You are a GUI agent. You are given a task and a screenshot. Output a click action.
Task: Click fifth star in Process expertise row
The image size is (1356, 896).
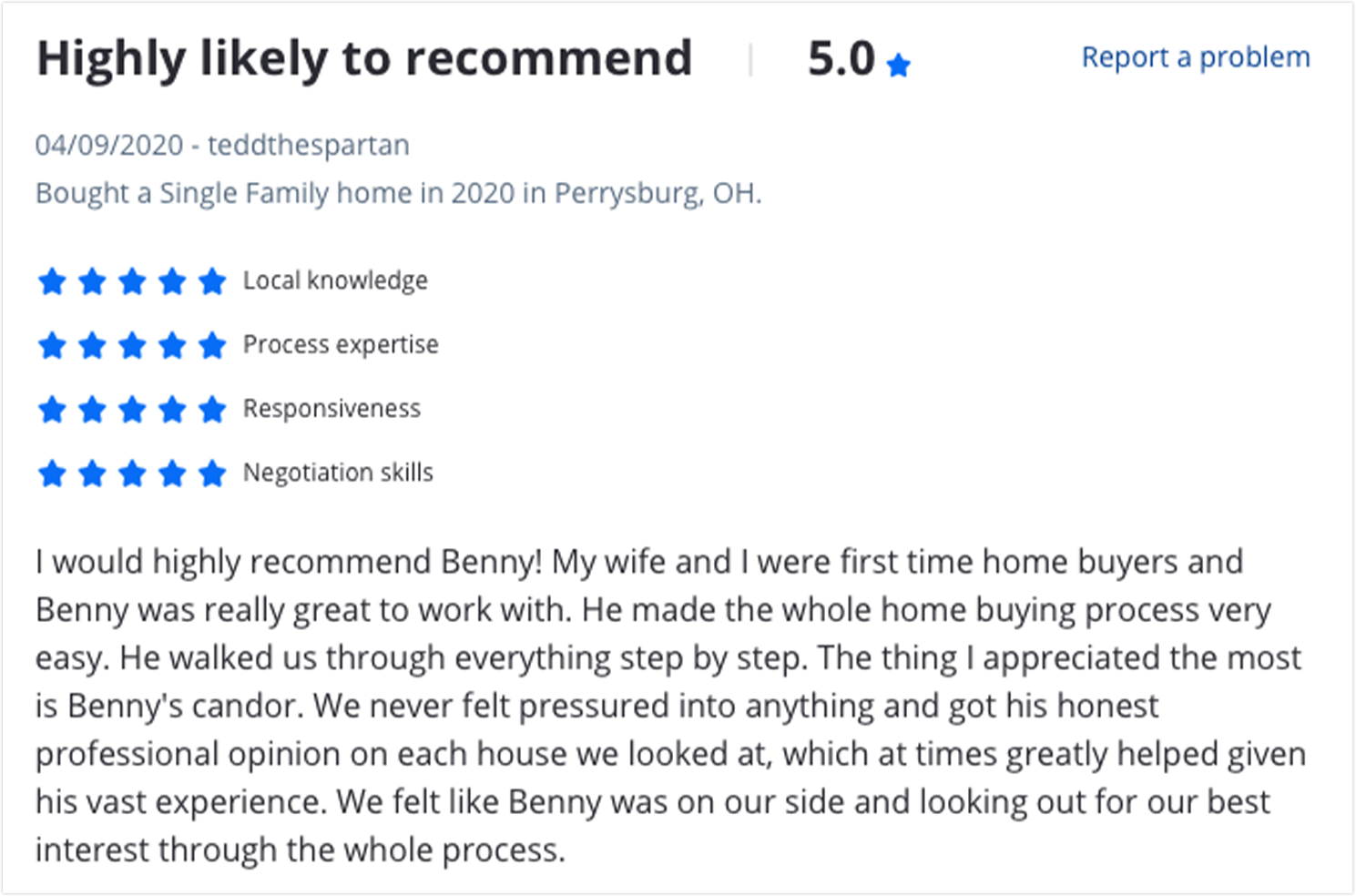click(x=212, y=345)
